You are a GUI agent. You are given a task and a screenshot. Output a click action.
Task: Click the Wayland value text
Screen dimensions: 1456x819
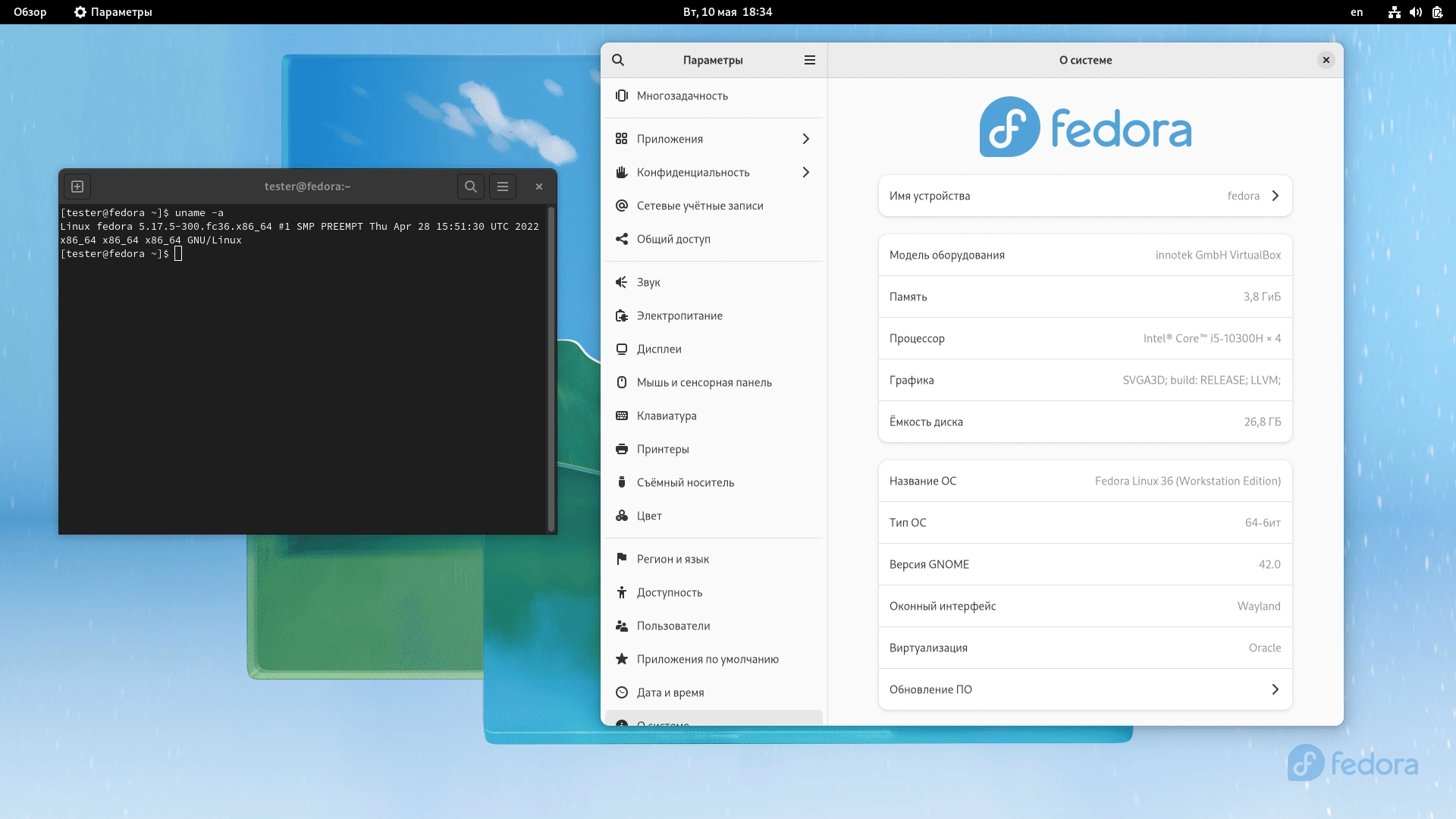point(1259,606)
